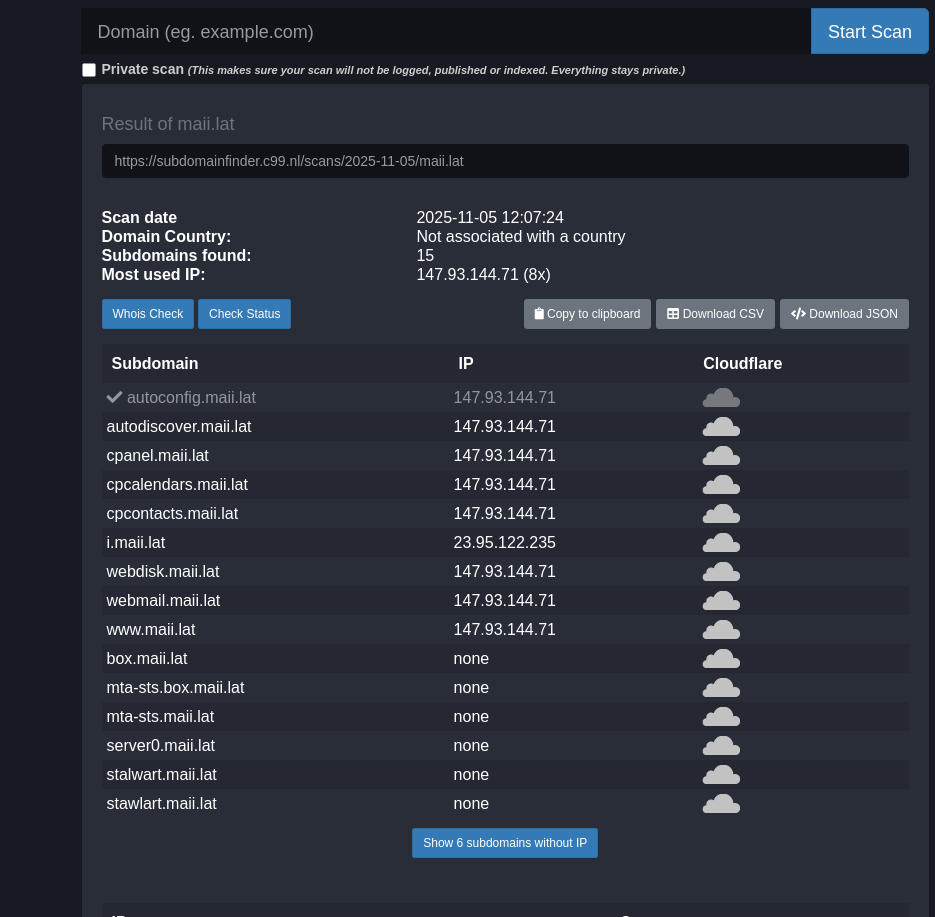Click the Cloudflare cloud icon for cpanel.maii.lat
The height and width of the screenshot is (917, 935).
pos(721,455)
